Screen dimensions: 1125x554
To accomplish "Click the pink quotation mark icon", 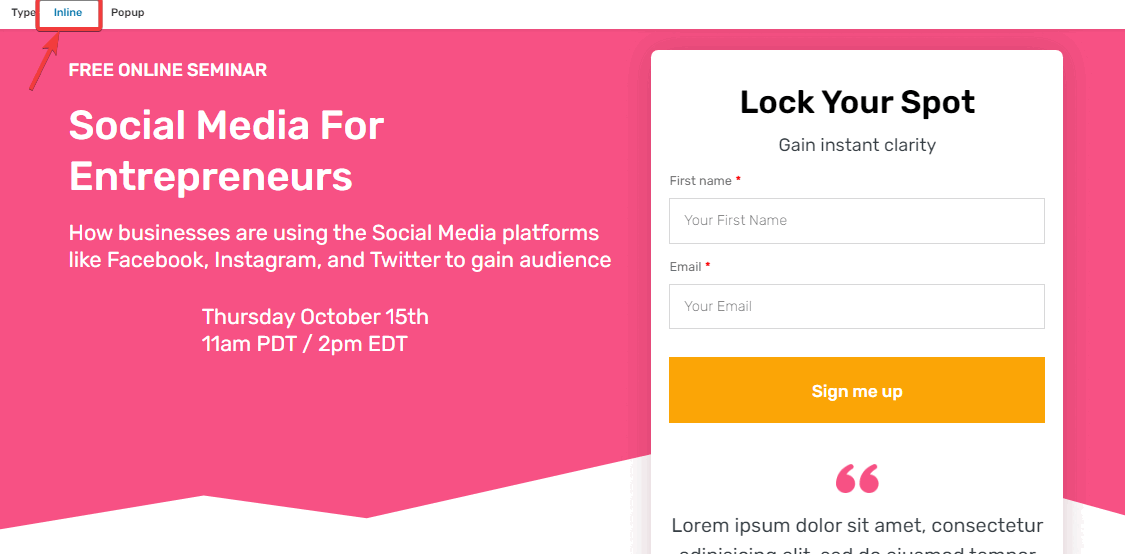I will click(x=857, y=479).
